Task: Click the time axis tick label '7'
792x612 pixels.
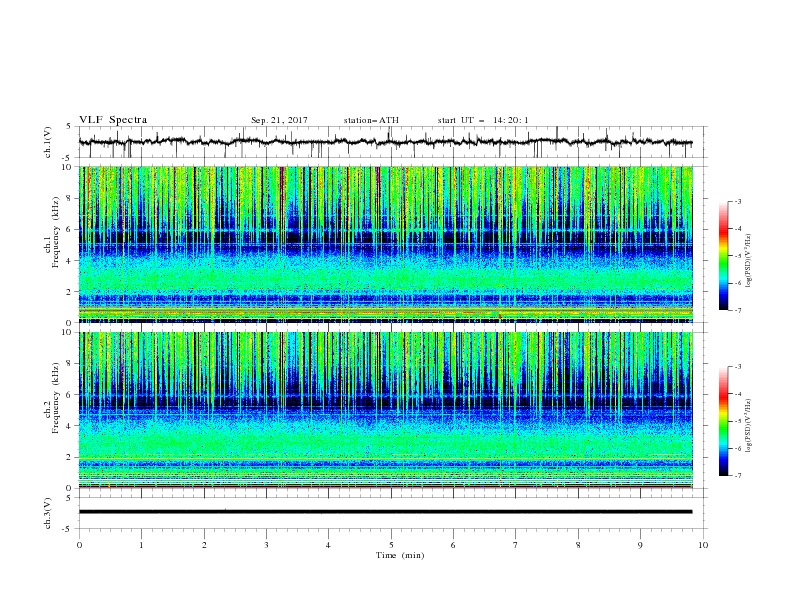Action: (x=516, y=545)
